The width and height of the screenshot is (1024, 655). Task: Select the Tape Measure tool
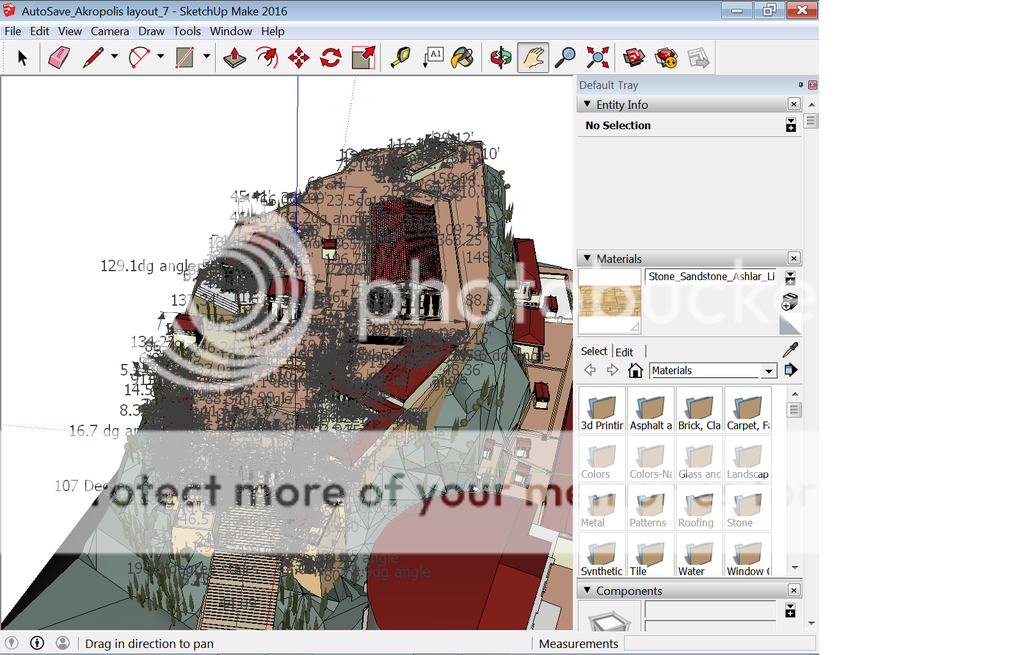tap(400, 58)
